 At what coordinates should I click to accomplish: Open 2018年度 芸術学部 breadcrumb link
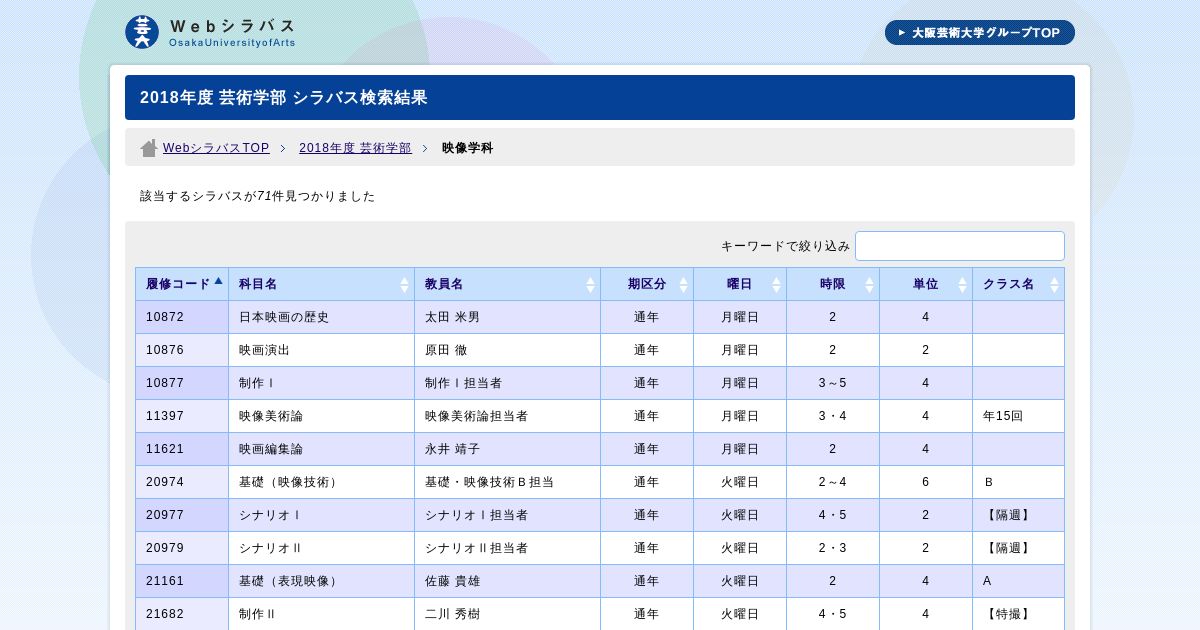click(355, 148)
